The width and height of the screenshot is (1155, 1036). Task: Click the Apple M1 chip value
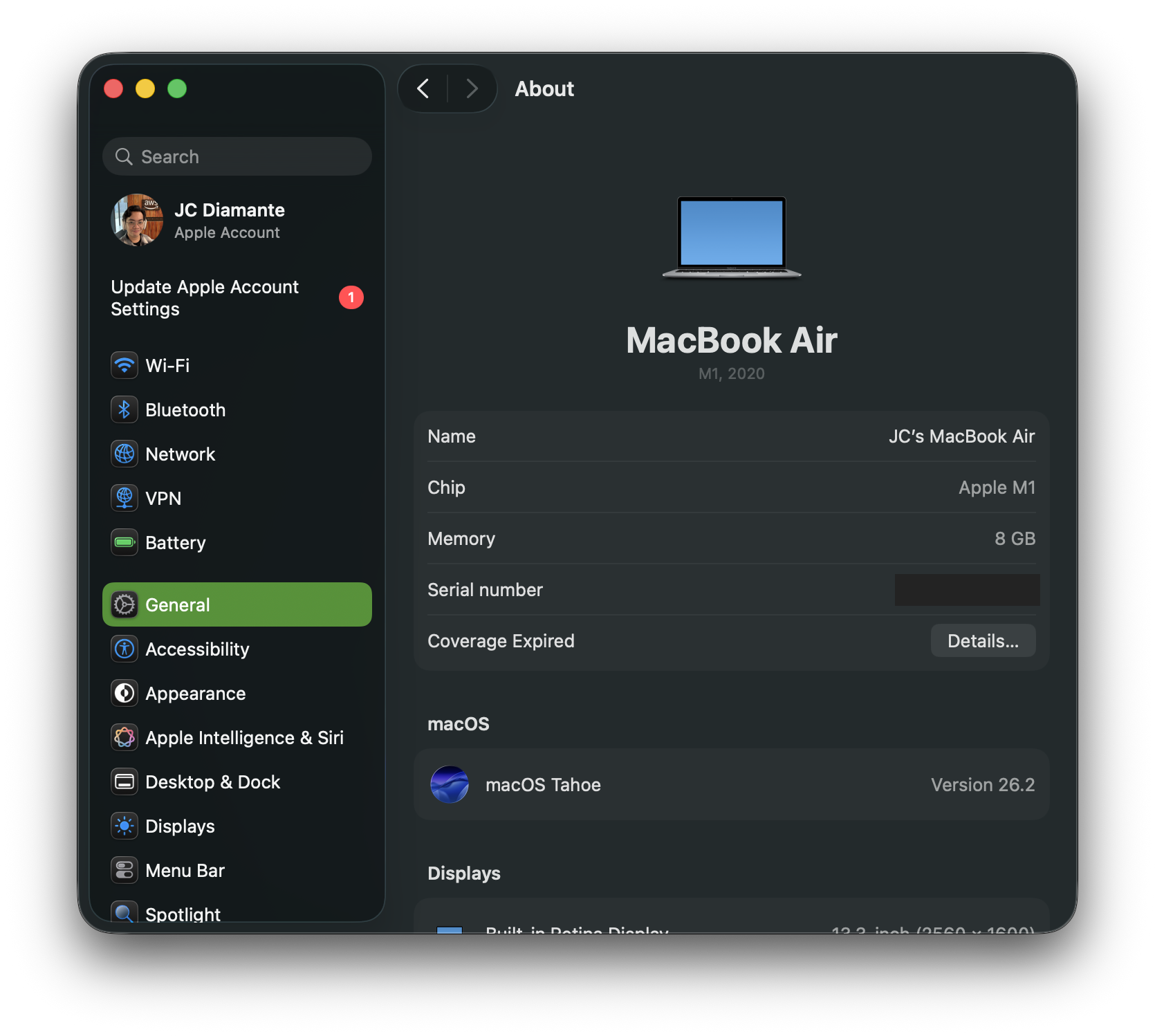coord(997,487)
